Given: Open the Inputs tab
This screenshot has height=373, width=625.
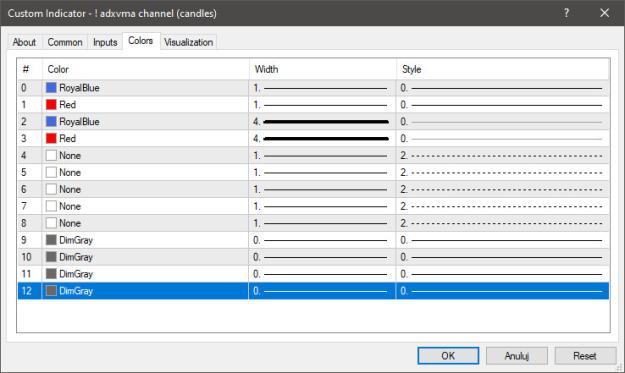Looking at the screenshot, I should (x=105, y=42).
